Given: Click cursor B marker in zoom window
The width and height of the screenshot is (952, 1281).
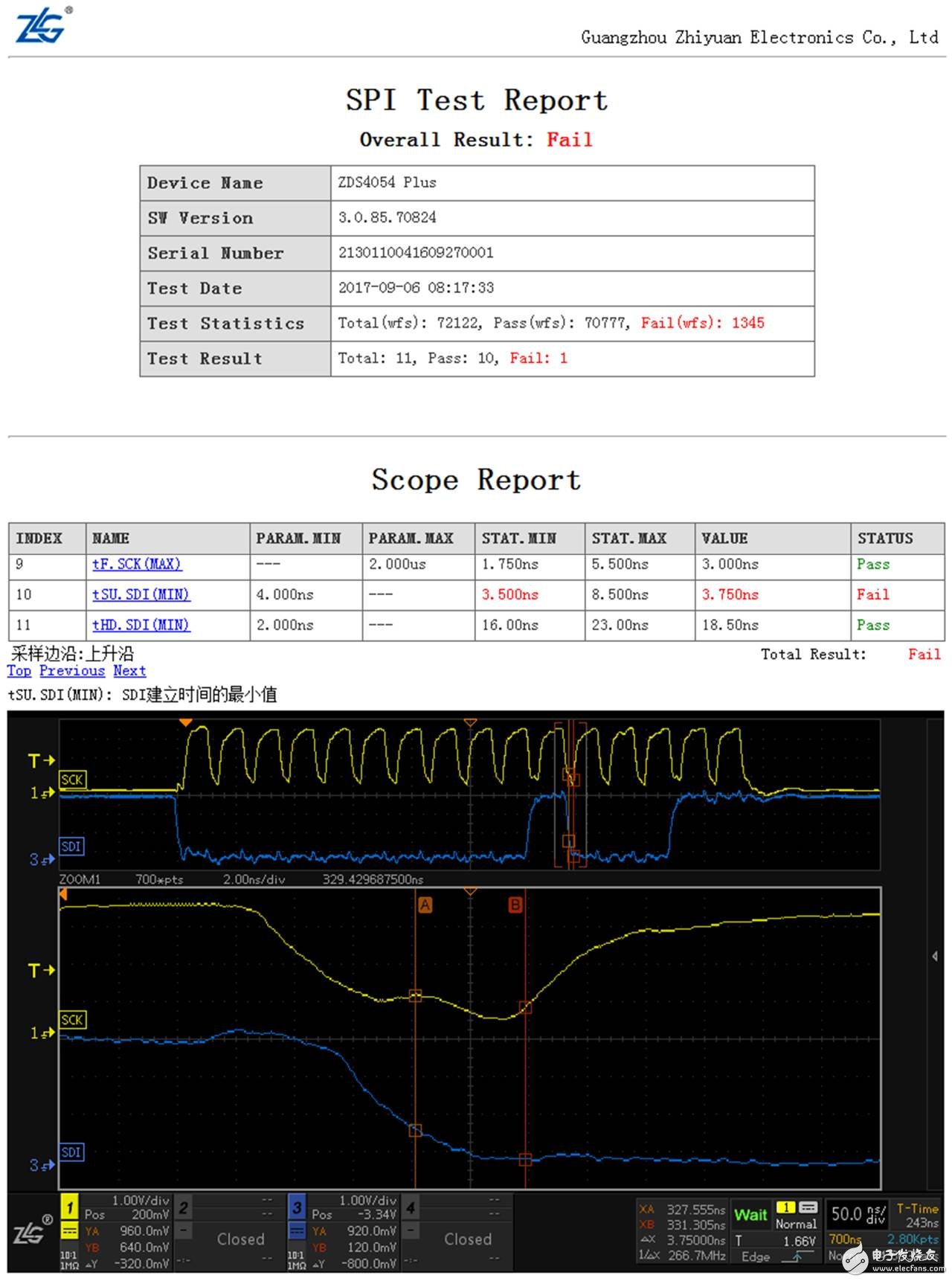Looking at the screenshot, I should pyautogui.click(x=515, y=905).
